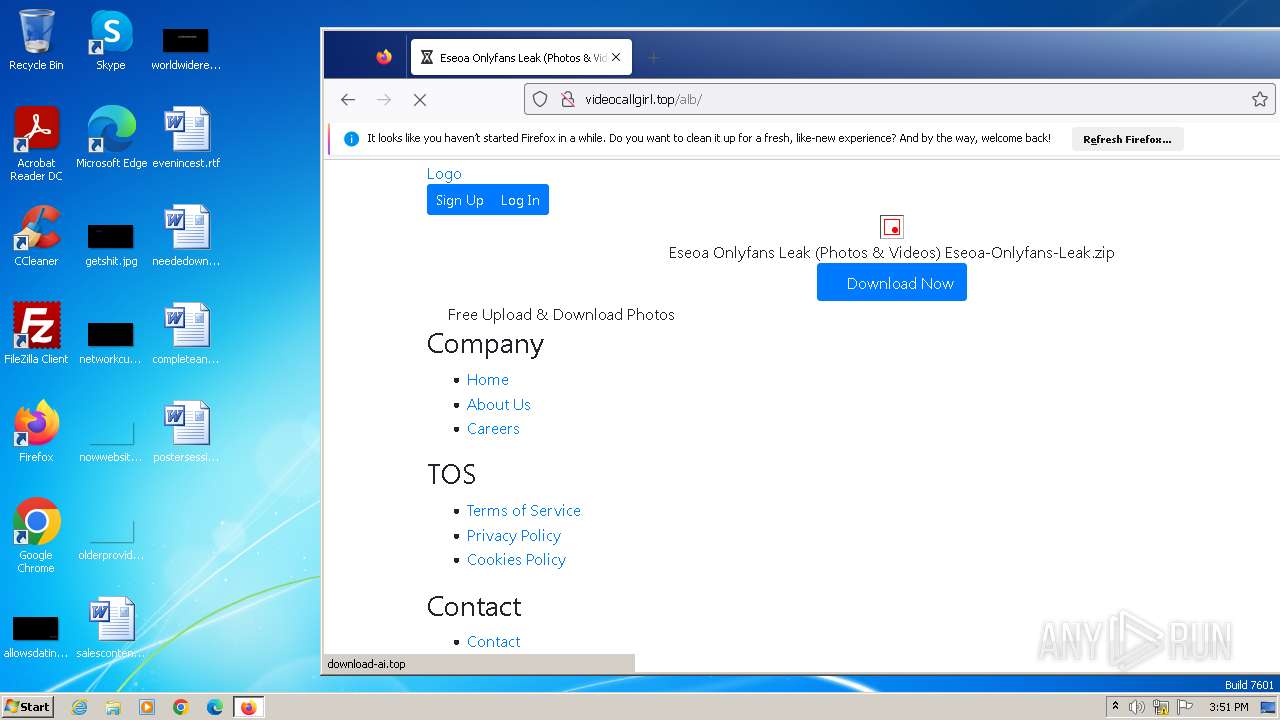Click the Company heading
The height and width of the screenshot is (720, 1280).
pos(485,343)
